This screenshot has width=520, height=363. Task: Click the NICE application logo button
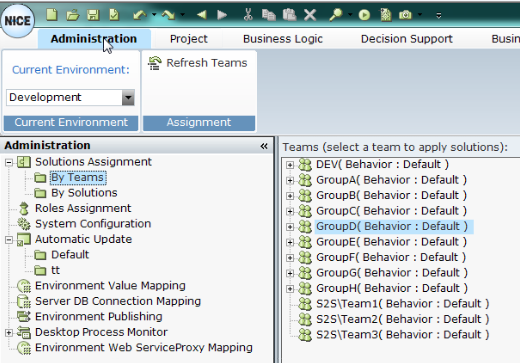17,21
